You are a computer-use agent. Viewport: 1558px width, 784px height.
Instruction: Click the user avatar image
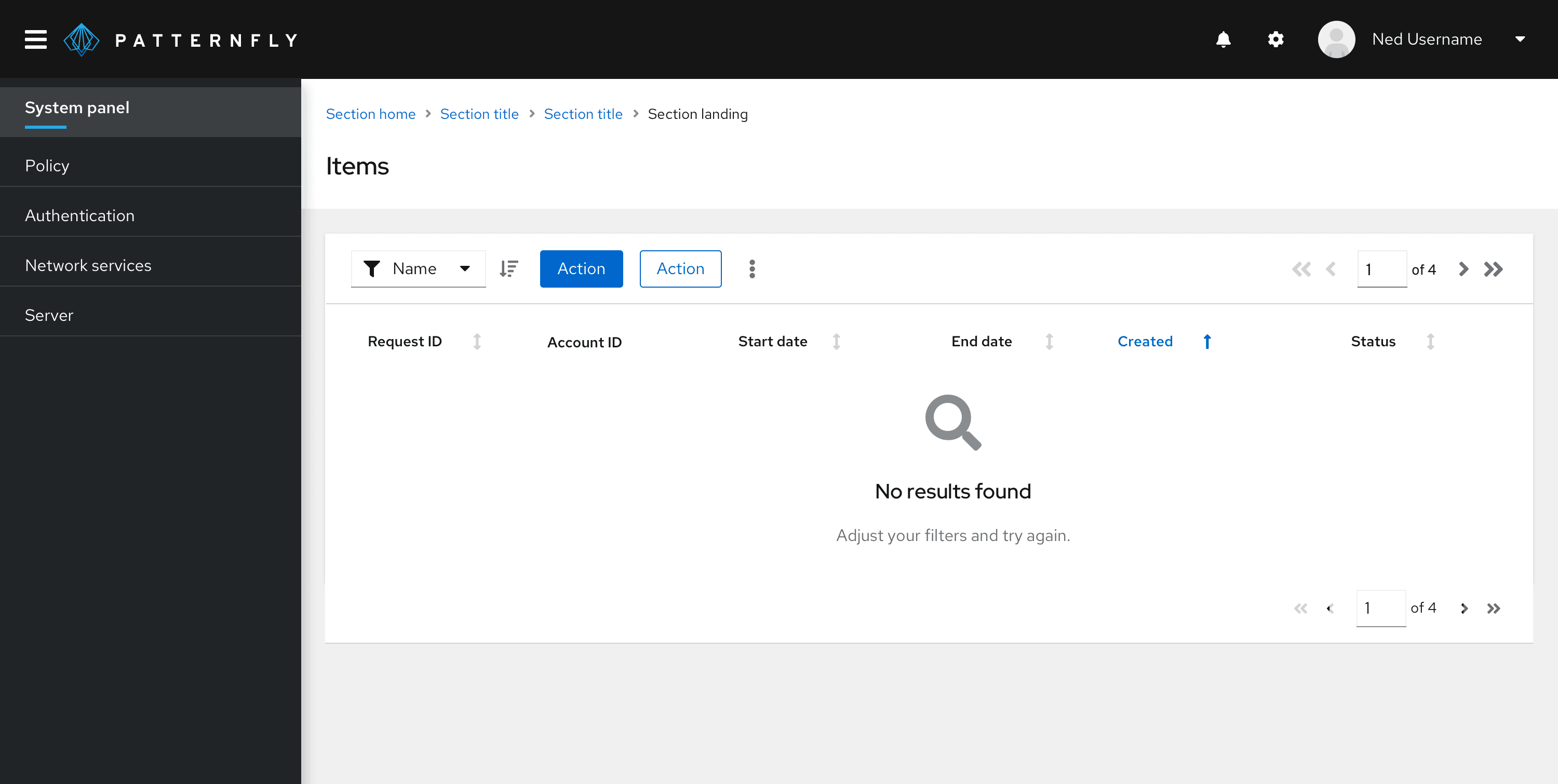1336,39
